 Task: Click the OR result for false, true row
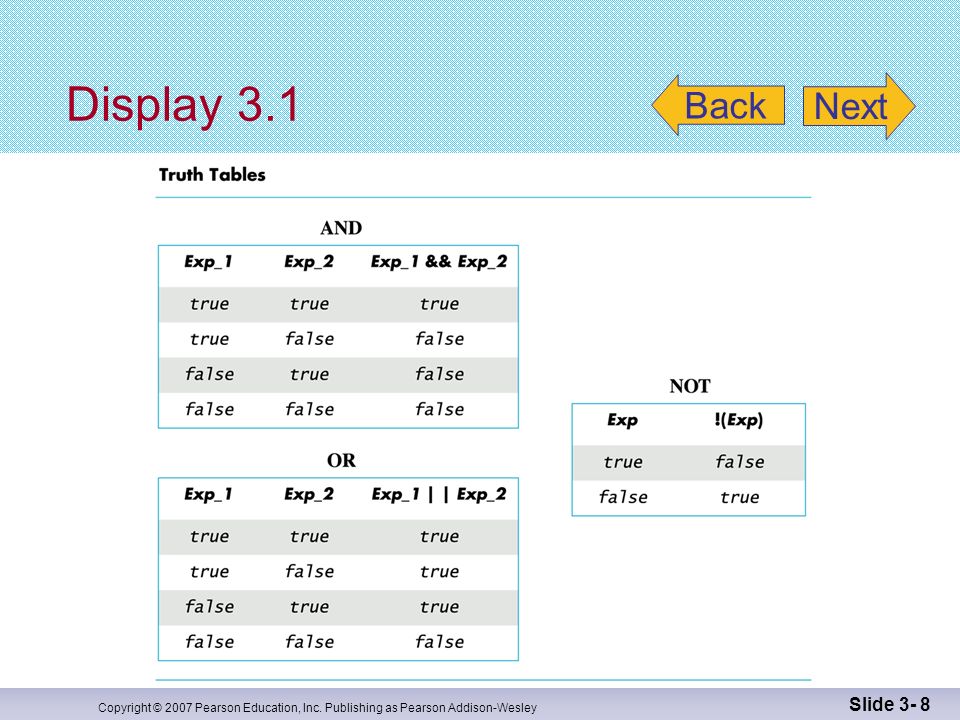click(x=439, y=607)
